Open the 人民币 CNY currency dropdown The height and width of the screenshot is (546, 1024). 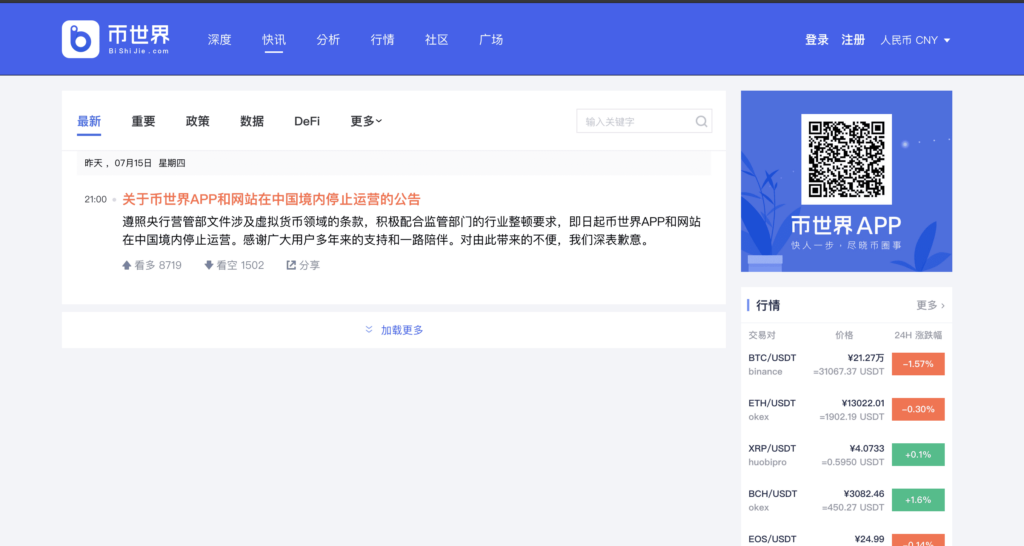point(915,40)
